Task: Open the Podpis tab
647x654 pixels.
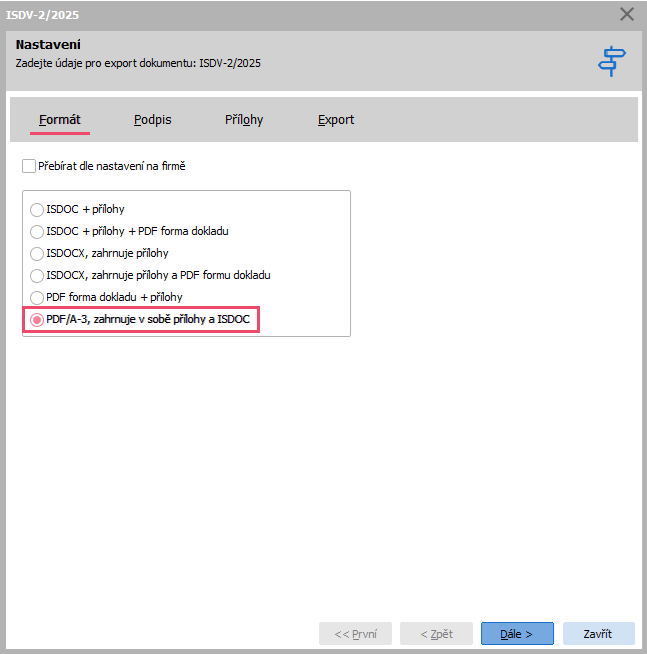Action: pyautogui.click(x=153, y=120)
